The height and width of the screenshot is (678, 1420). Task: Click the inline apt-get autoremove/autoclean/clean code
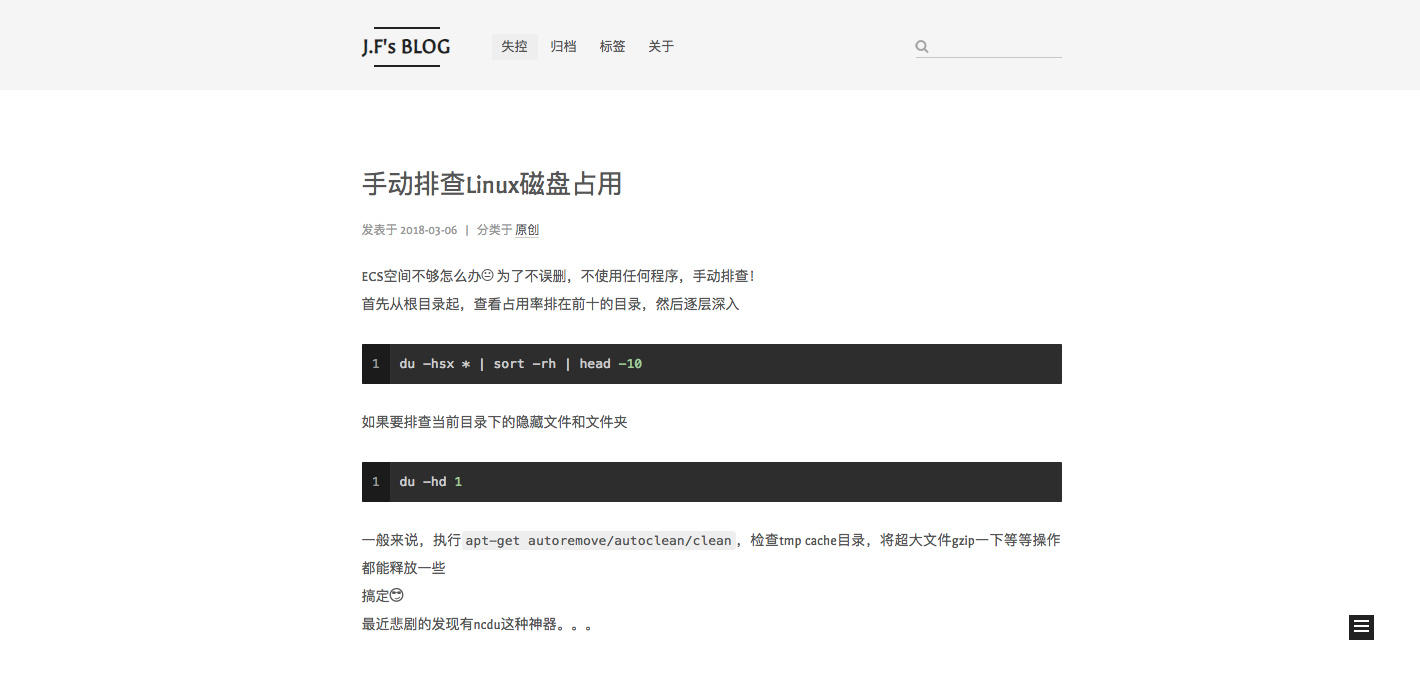pos(598,540)
